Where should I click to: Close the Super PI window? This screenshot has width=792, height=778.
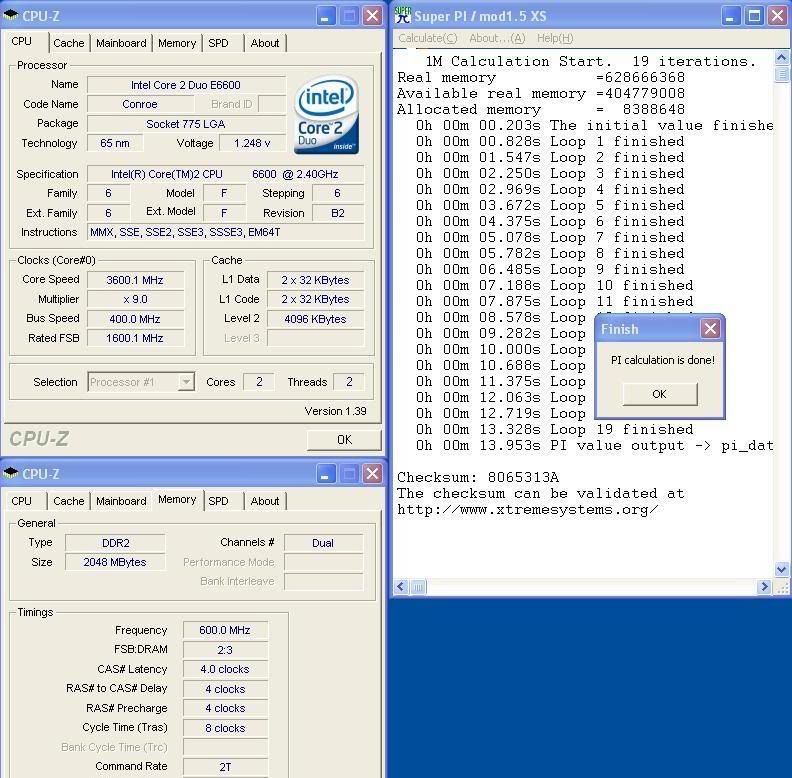778,16
